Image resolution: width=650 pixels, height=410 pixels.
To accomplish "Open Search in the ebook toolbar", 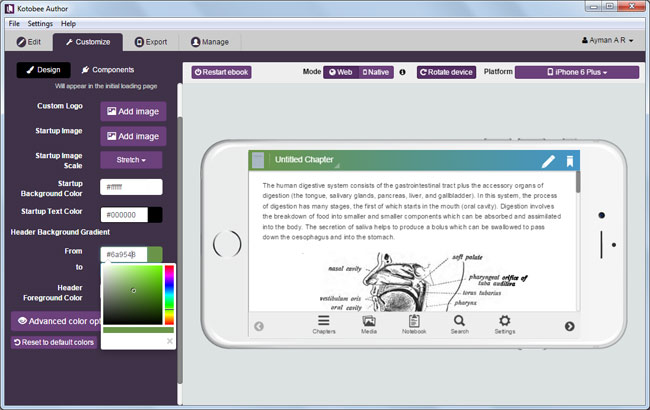I will (459, 325).
